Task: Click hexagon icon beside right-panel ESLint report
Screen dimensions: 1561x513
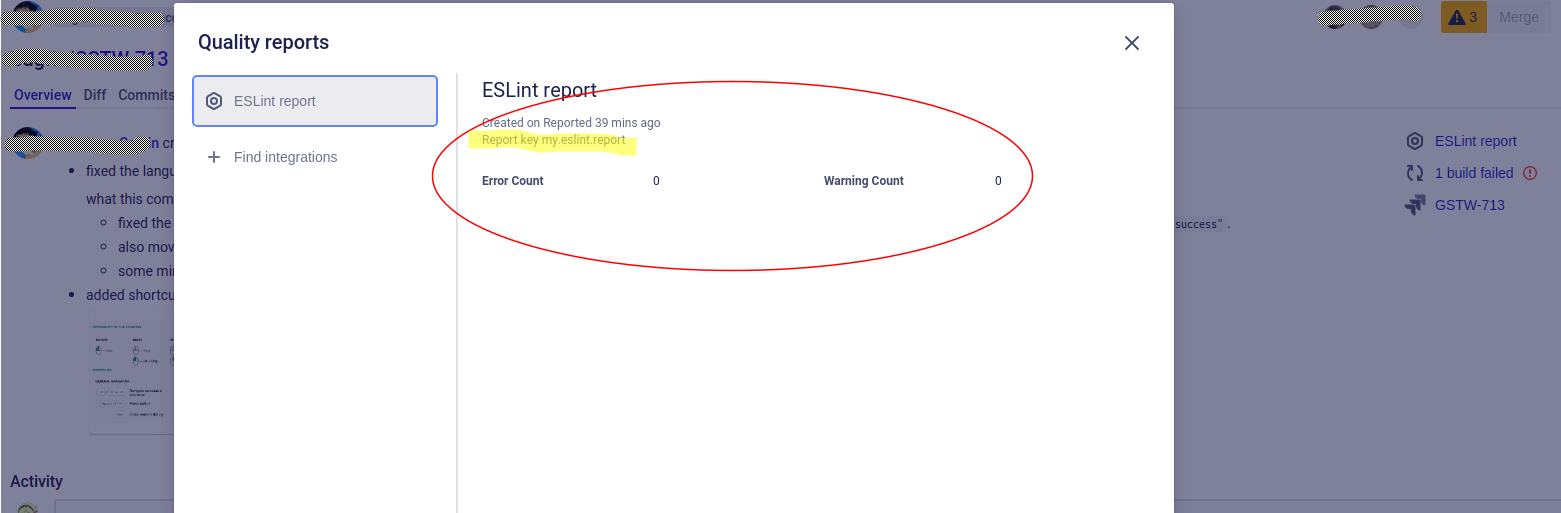Action: (1414, 141)
